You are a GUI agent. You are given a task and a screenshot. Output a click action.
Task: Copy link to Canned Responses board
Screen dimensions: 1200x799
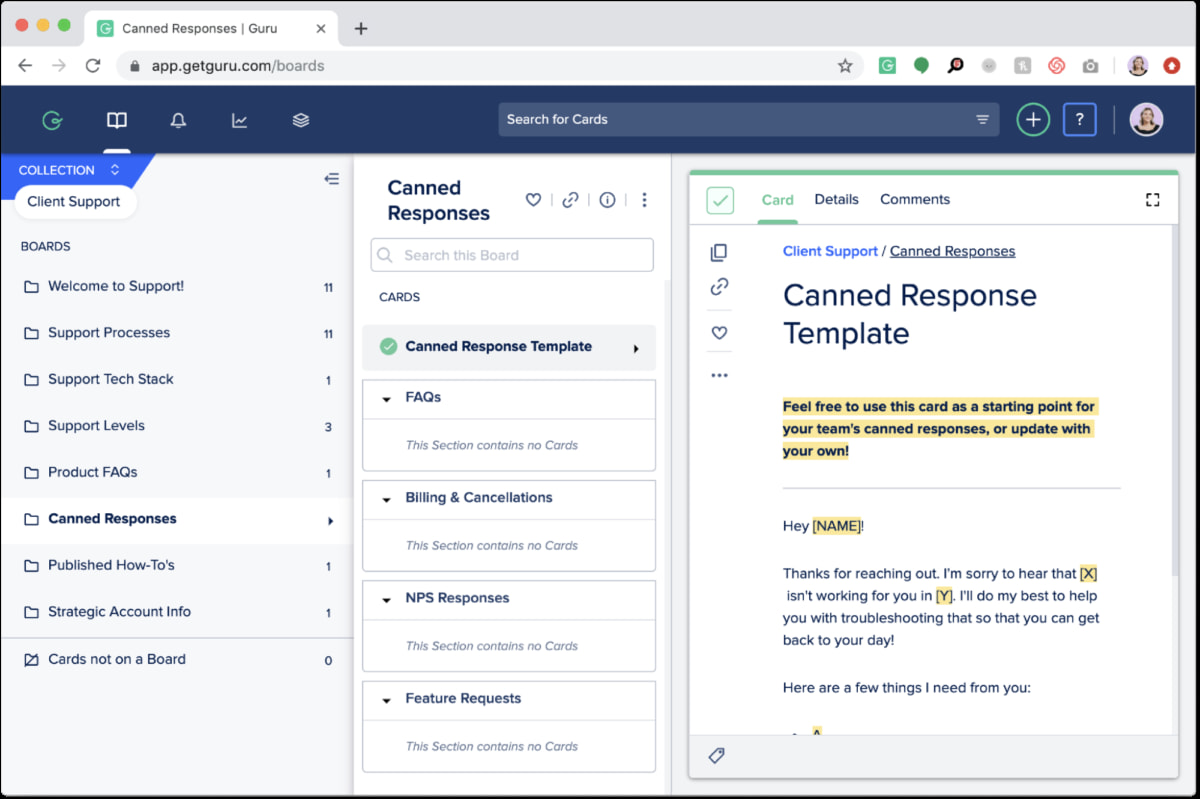pos(570,200)
